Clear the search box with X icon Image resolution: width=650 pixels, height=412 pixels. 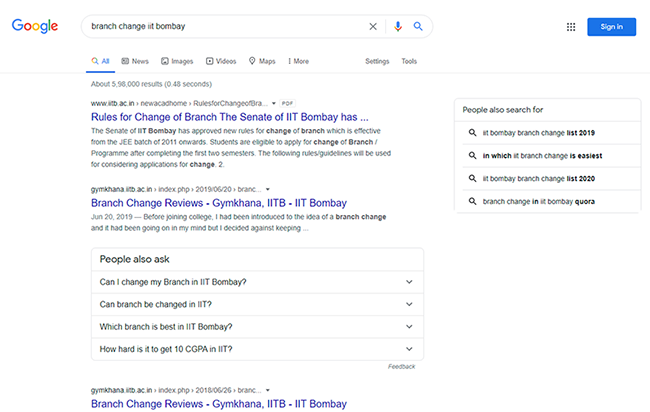[x=373, y=27]
